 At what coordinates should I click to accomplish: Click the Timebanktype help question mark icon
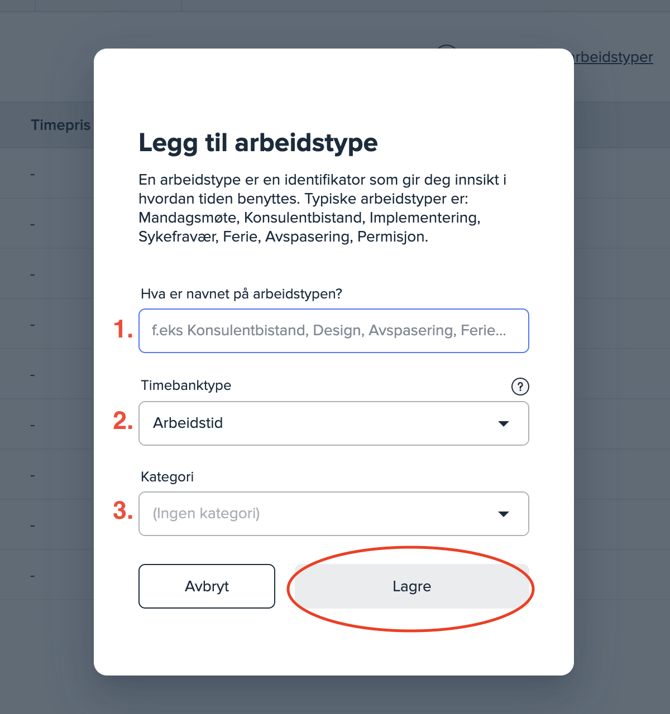(x=520, y=387)
